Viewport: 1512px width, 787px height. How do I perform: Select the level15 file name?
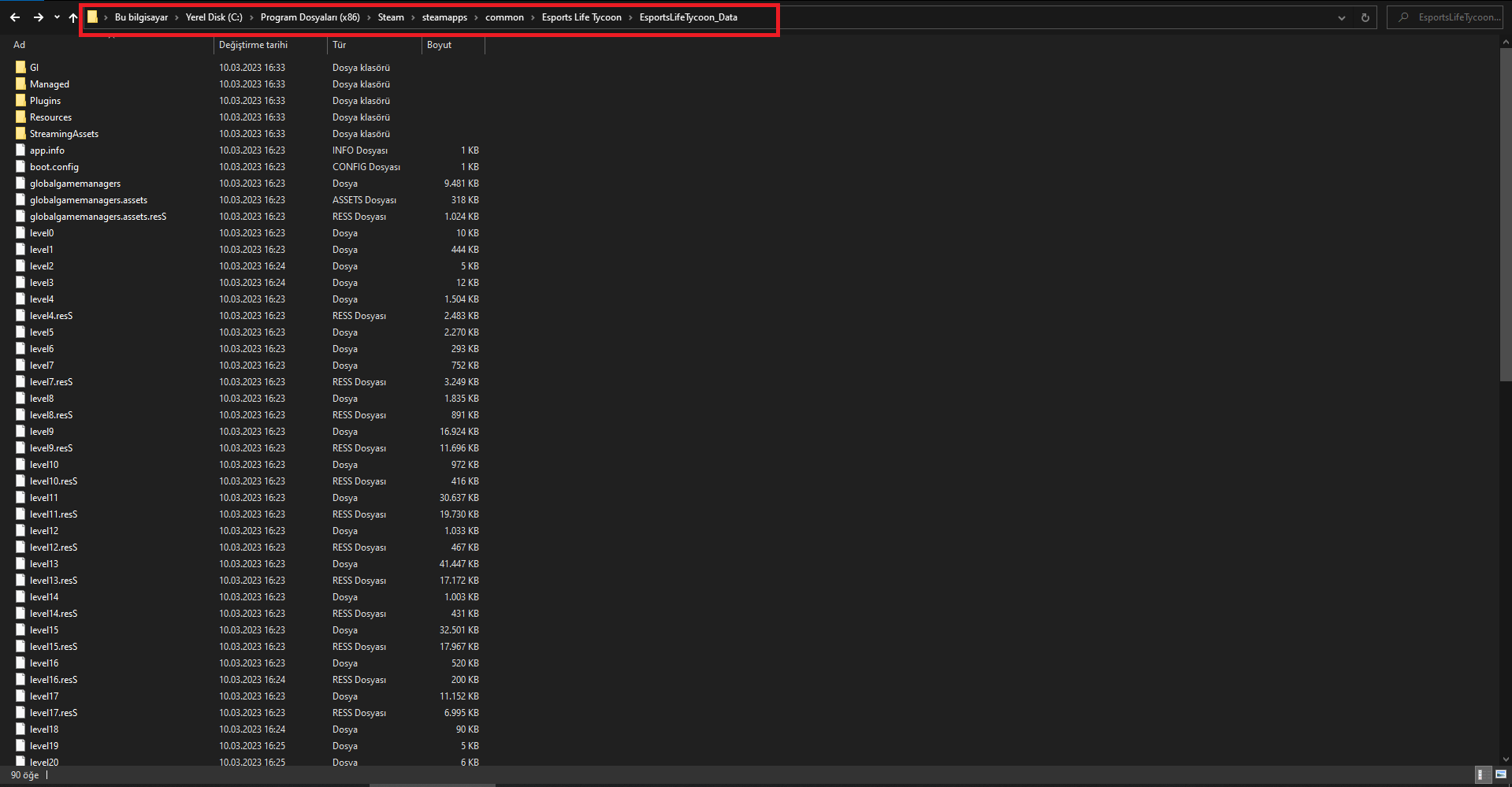[x=44, y=629]
